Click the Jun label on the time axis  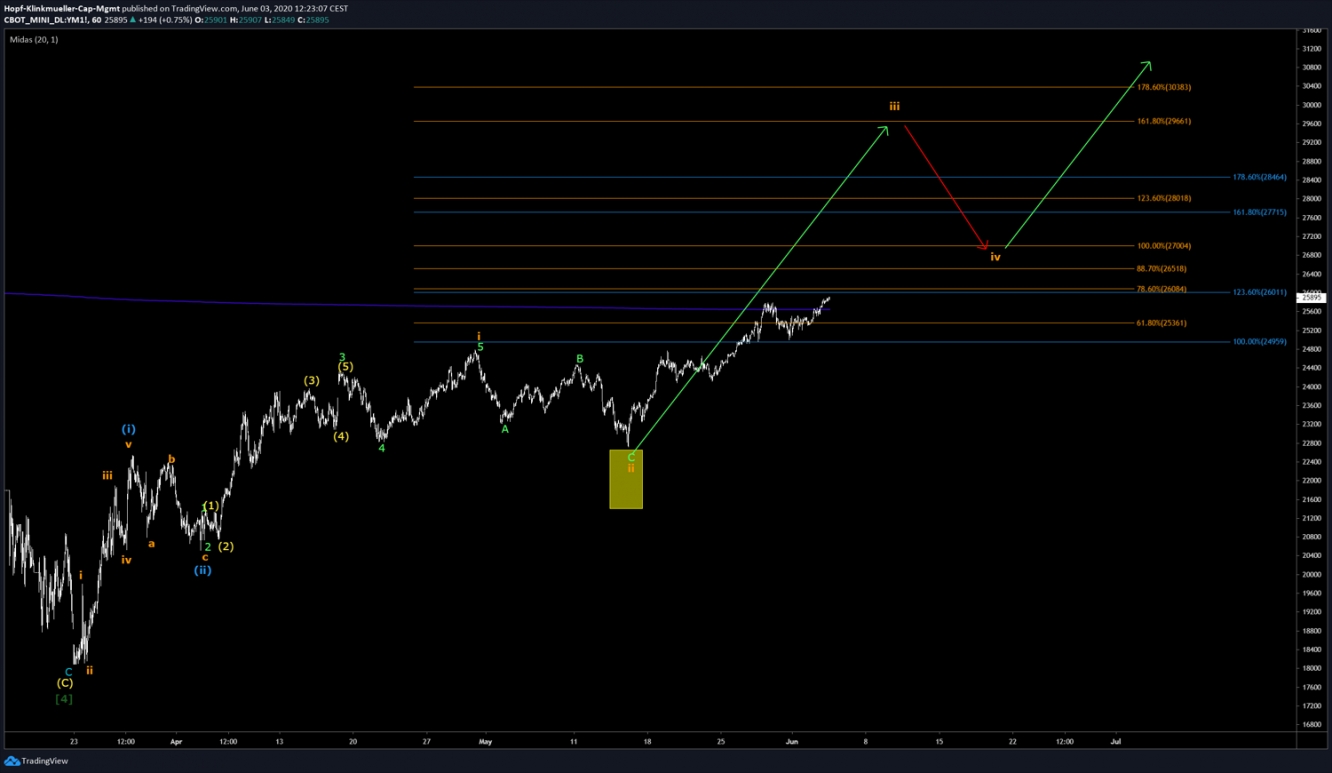pyautogui.click(x=792, y=742)
